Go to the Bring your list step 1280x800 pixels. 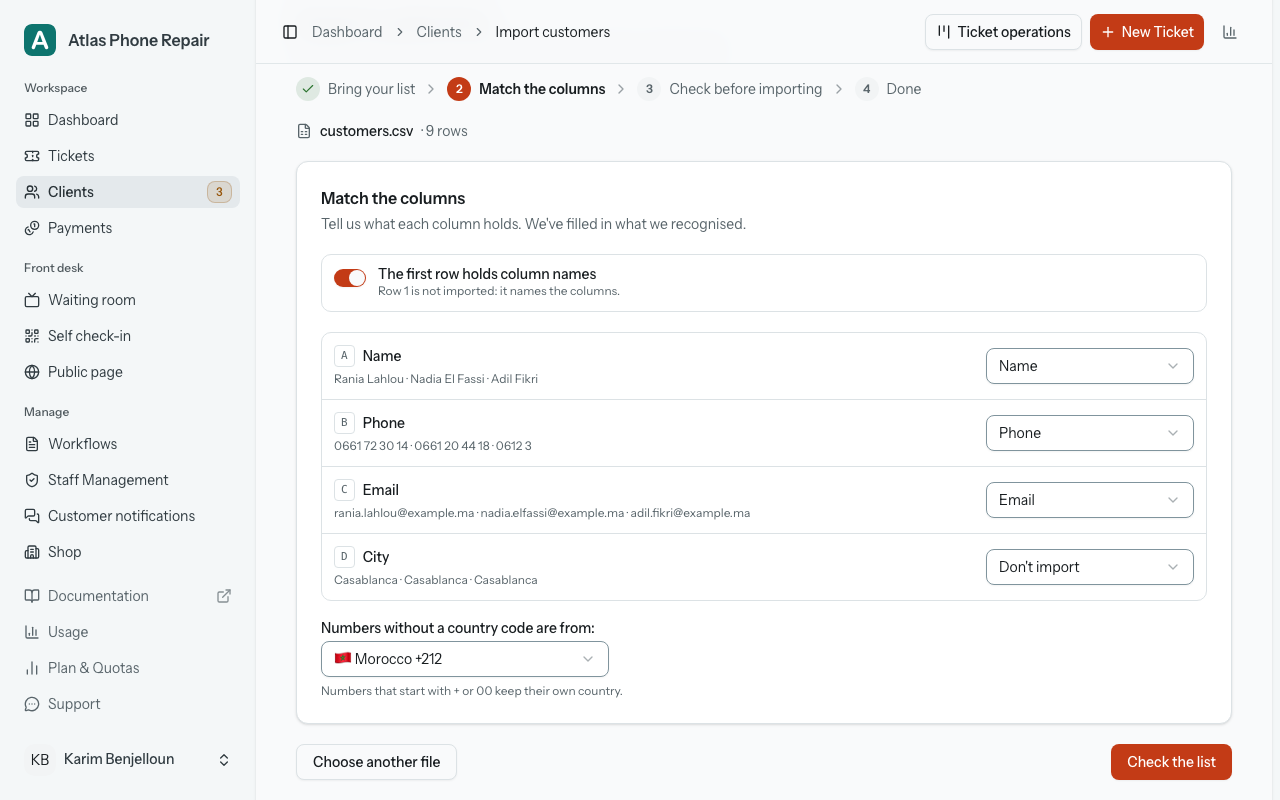coord(356,89)
